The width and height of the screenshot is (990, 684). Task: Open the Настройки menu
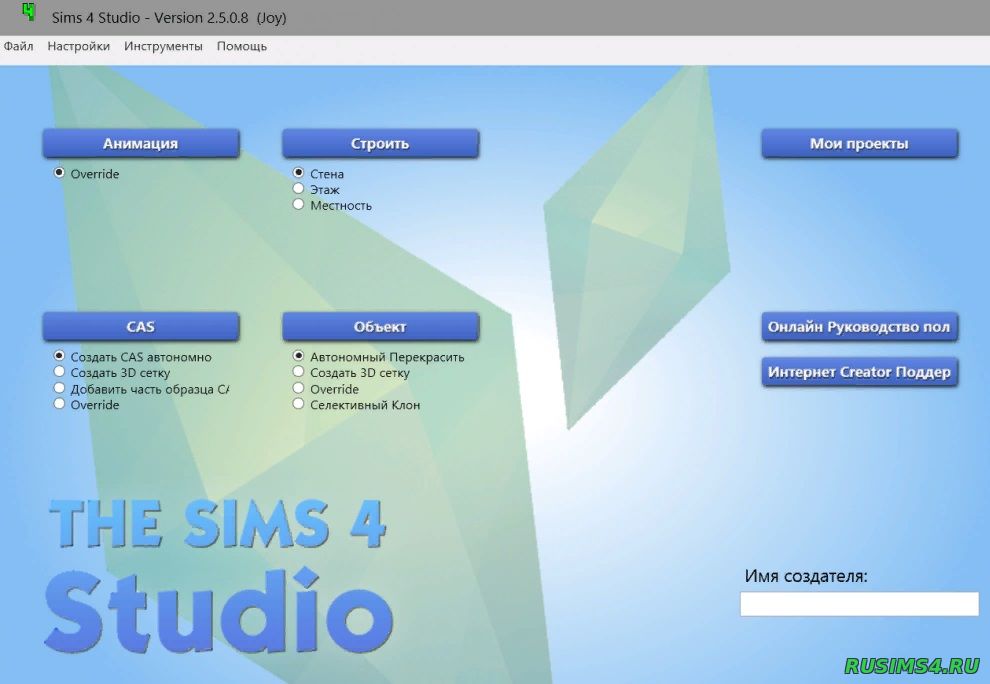point(78,46)
